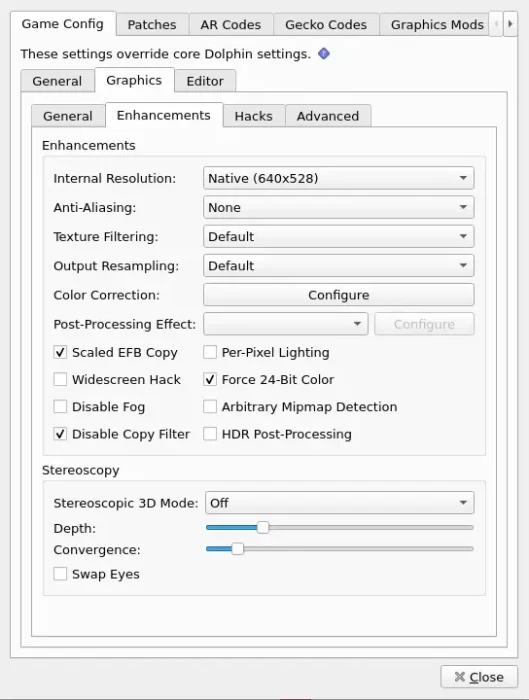The width and height of the screenshot is (529, 700).
Task: Expand the Anti-Aliasing dropdown
Action: [338, 207]
